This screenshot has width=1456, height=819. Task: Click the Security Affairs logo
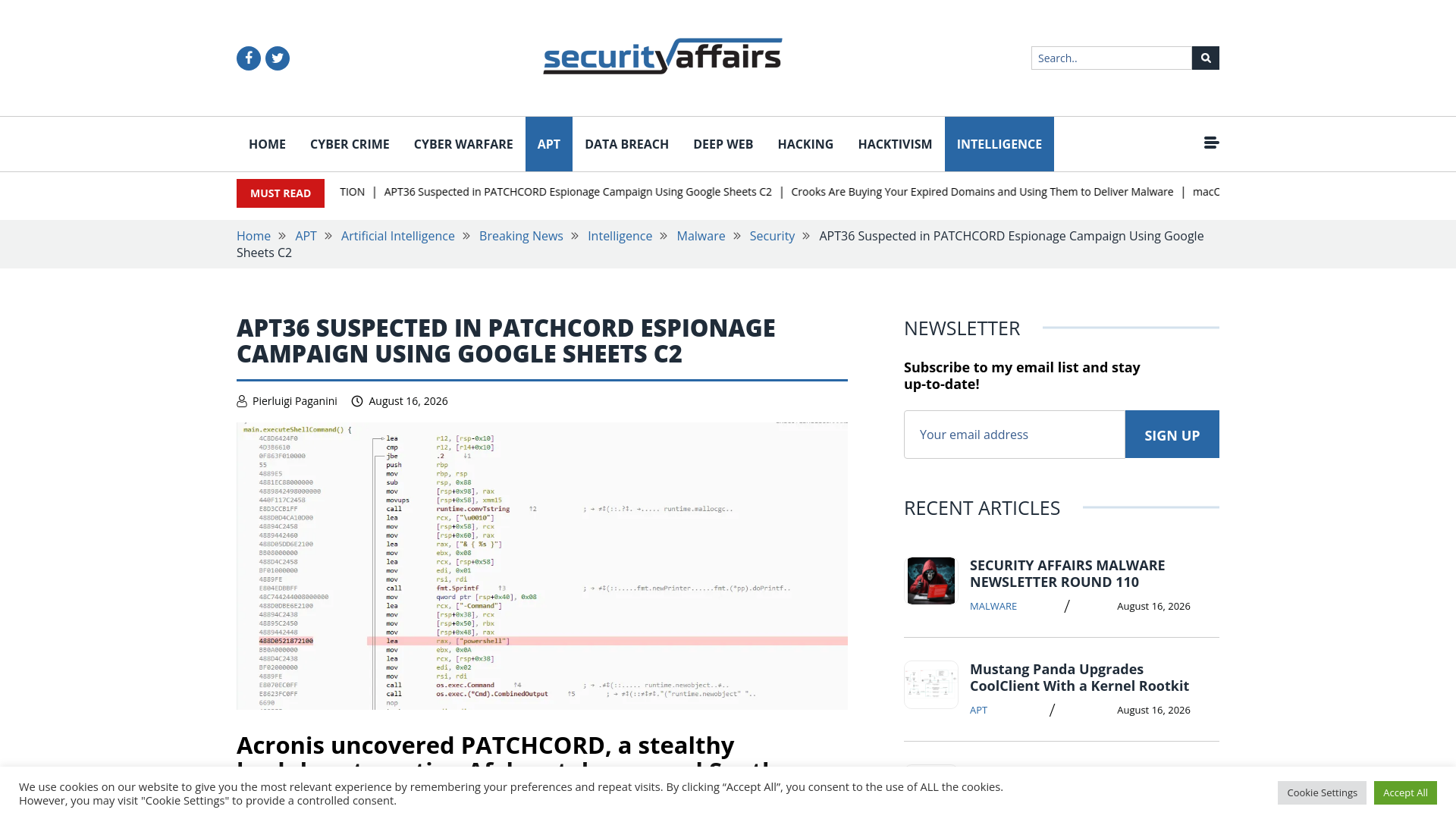click(663, 57)
